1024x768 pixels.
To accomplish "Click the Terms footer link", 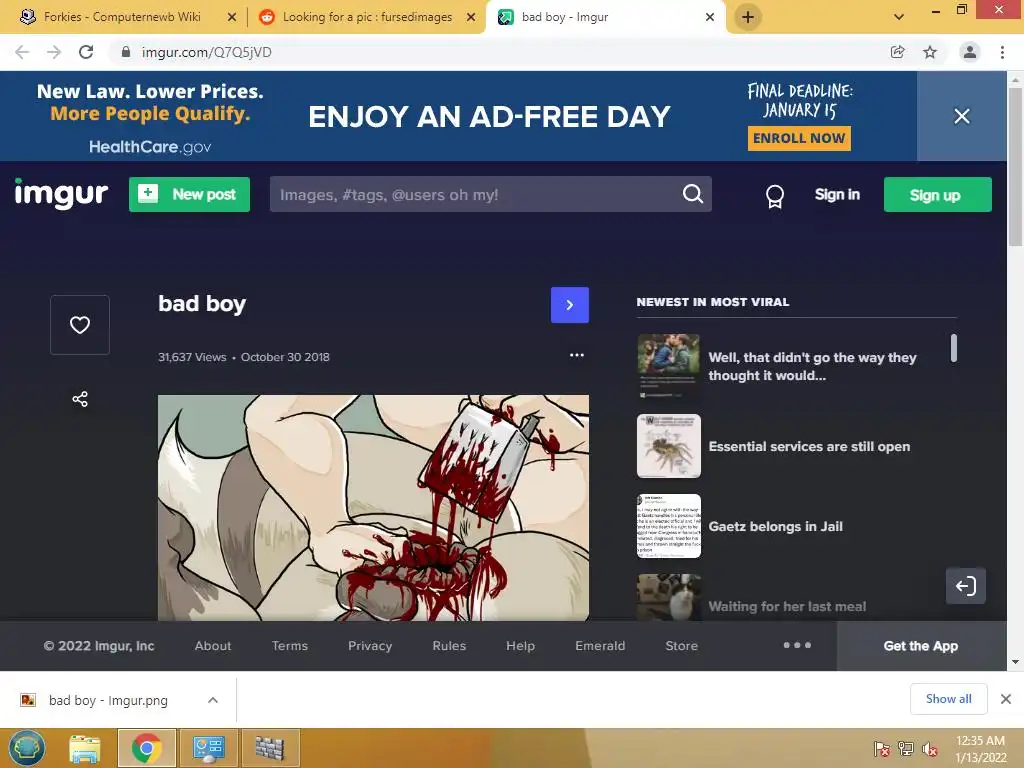I will click(289, 646).
